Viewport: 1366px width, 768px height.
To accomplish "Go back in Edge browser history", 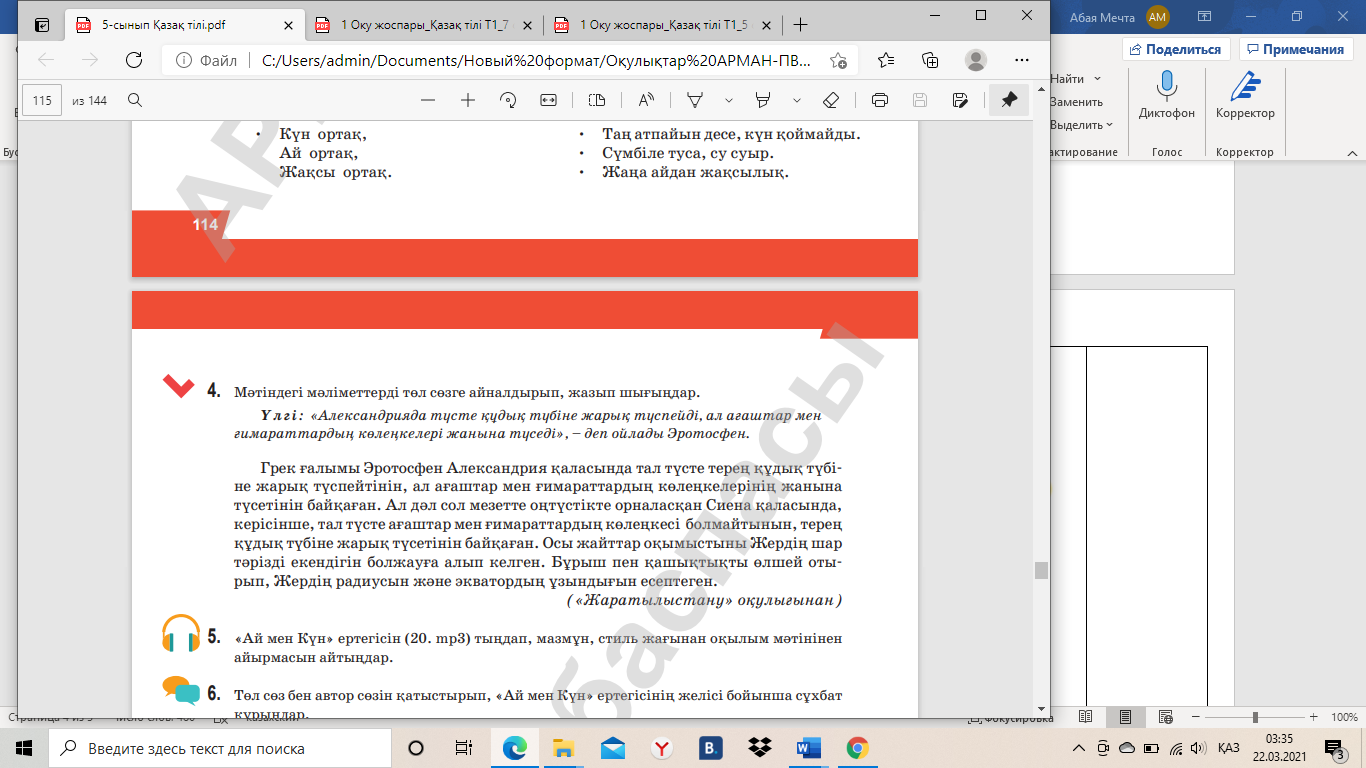I will [46, 60].
